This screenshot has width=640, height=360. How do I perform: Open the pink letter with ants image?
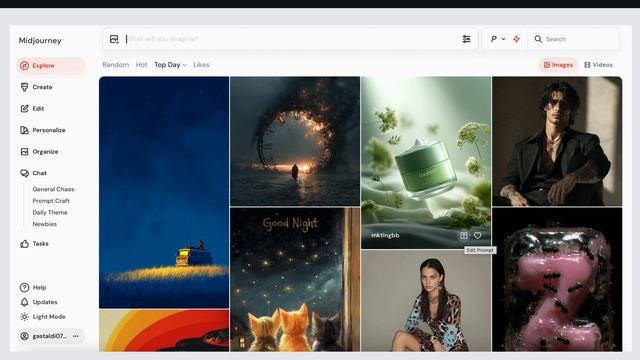coord(557,279)
